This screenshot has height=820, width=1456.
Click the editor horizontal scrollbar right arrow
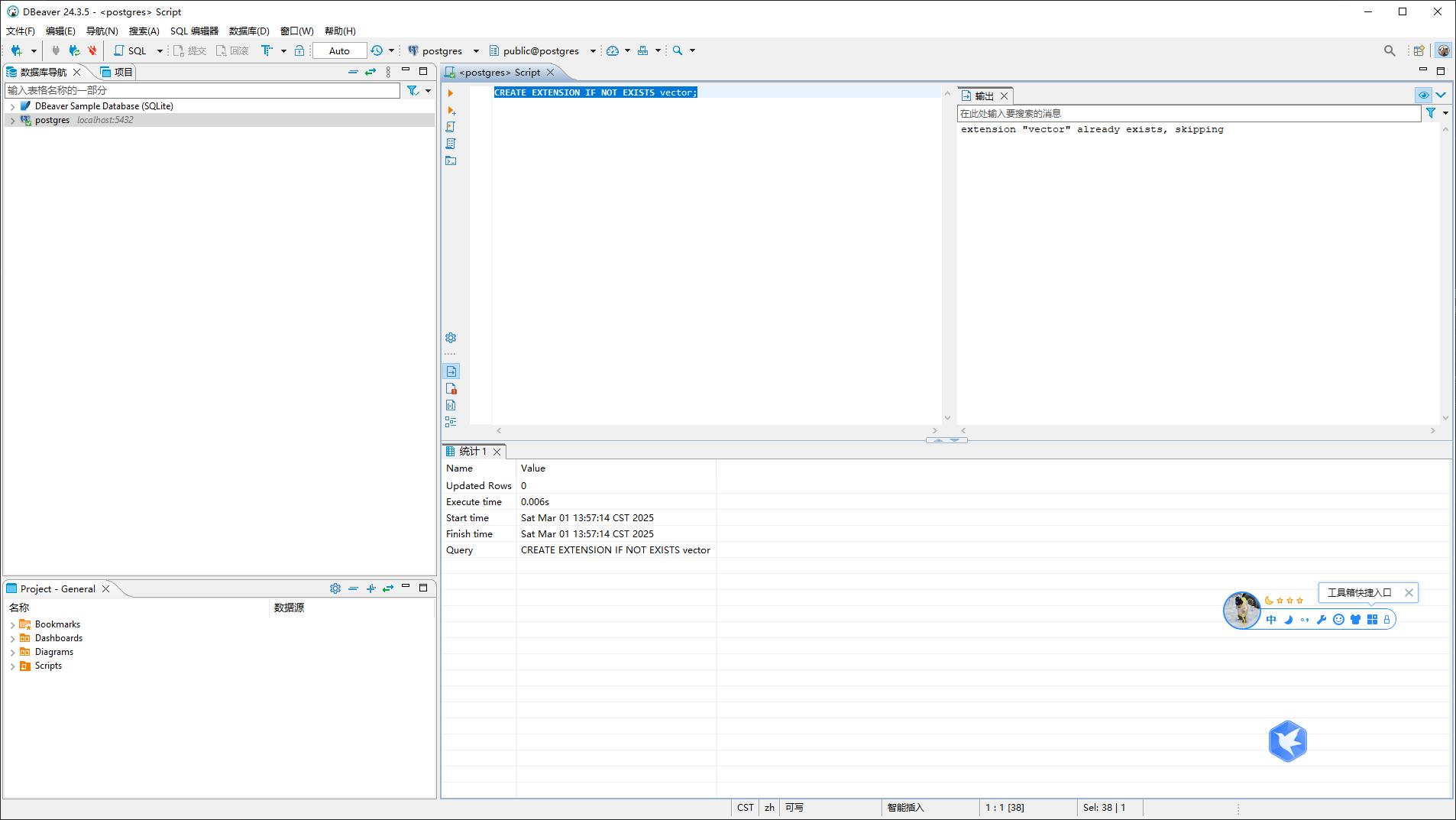click(x=935, y=431)
